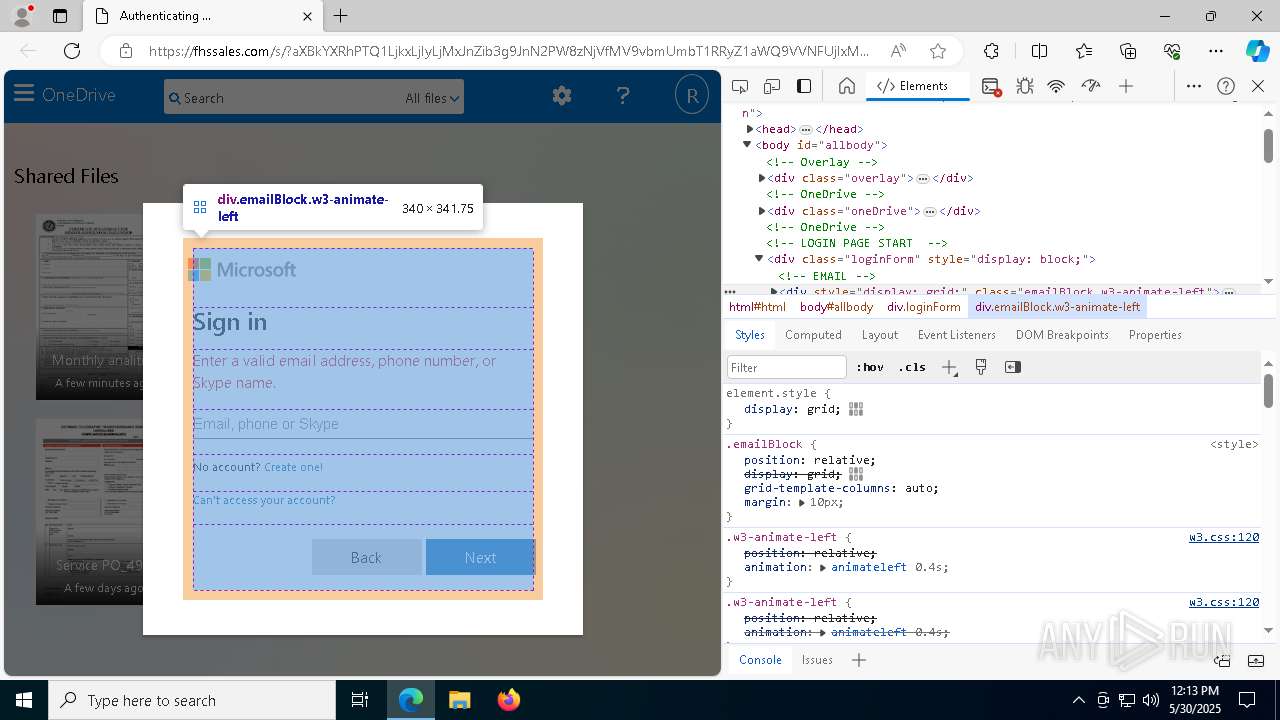The image size is (1280, 720).
Task: Toggle the computed styles sidebar icon
Action: (x=1013, y=367)
